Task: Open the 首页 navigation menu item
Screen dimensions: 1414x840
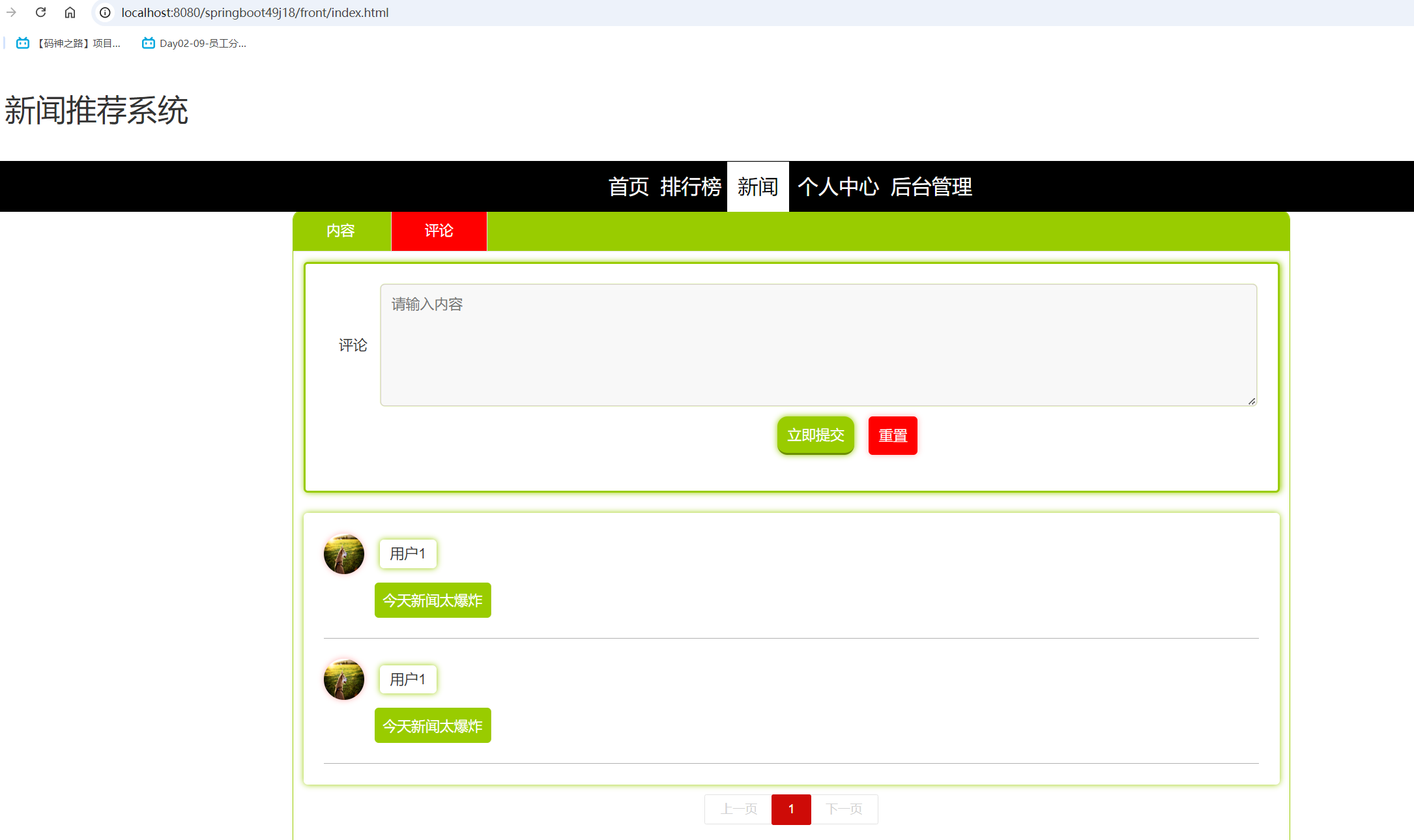Action: point(628,187)
